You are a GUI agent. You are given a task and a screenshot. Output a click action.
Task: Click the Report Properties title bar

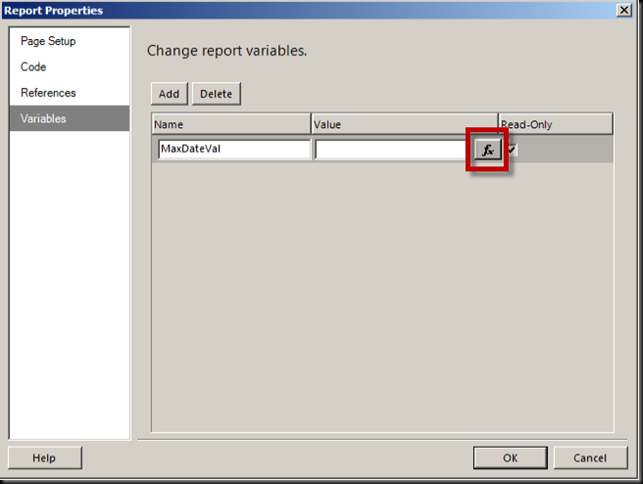point(300,10)
